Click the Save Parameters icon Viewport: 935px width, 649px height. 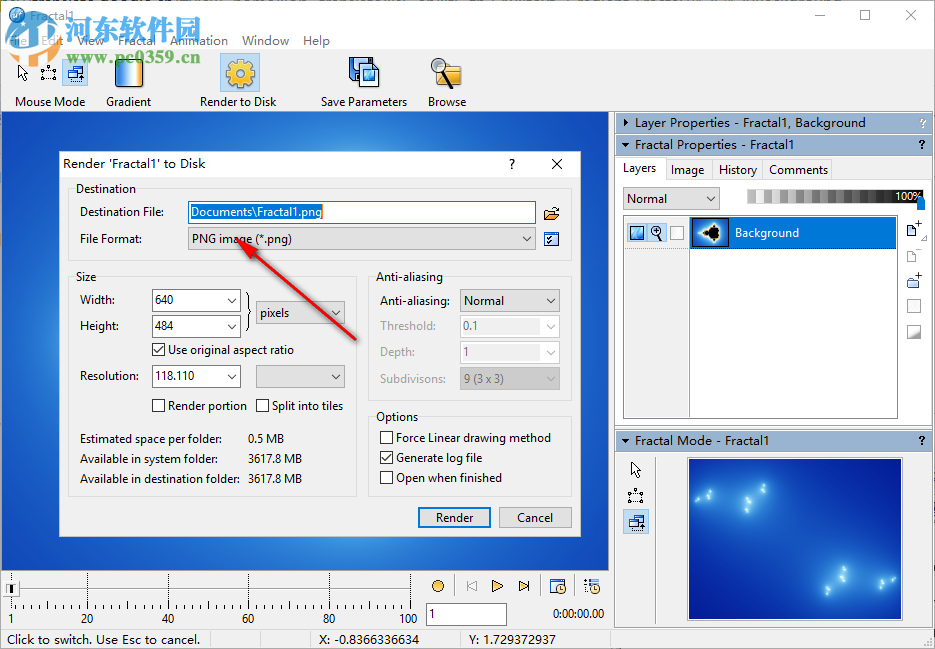click(x=364, y=74)
